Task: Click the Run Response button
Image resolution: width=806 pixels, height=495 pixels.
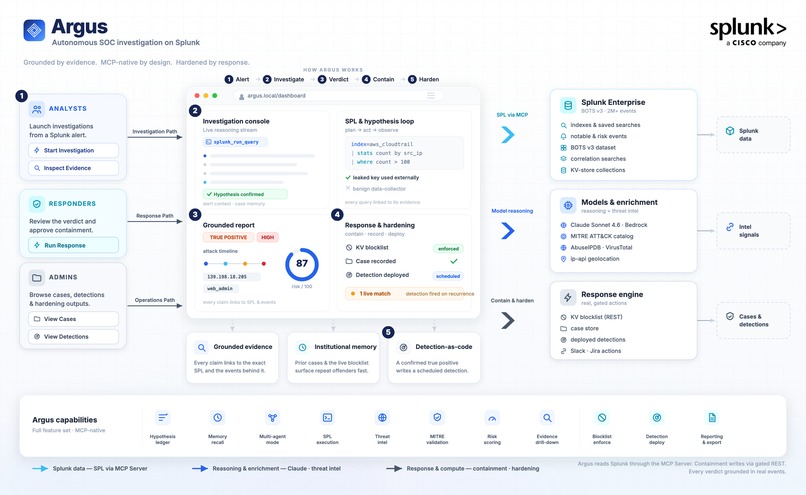Action: 74,245
